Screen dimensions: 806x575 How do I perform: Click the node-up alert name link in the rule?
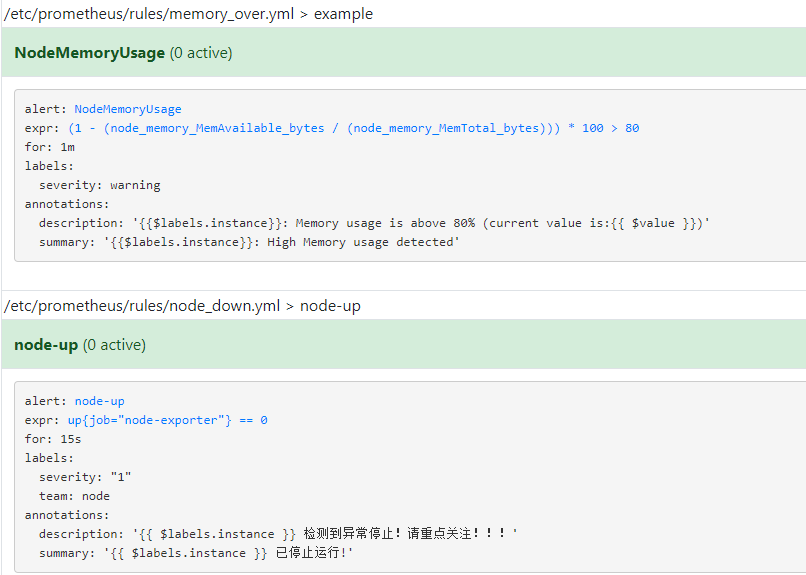point(99,401)
